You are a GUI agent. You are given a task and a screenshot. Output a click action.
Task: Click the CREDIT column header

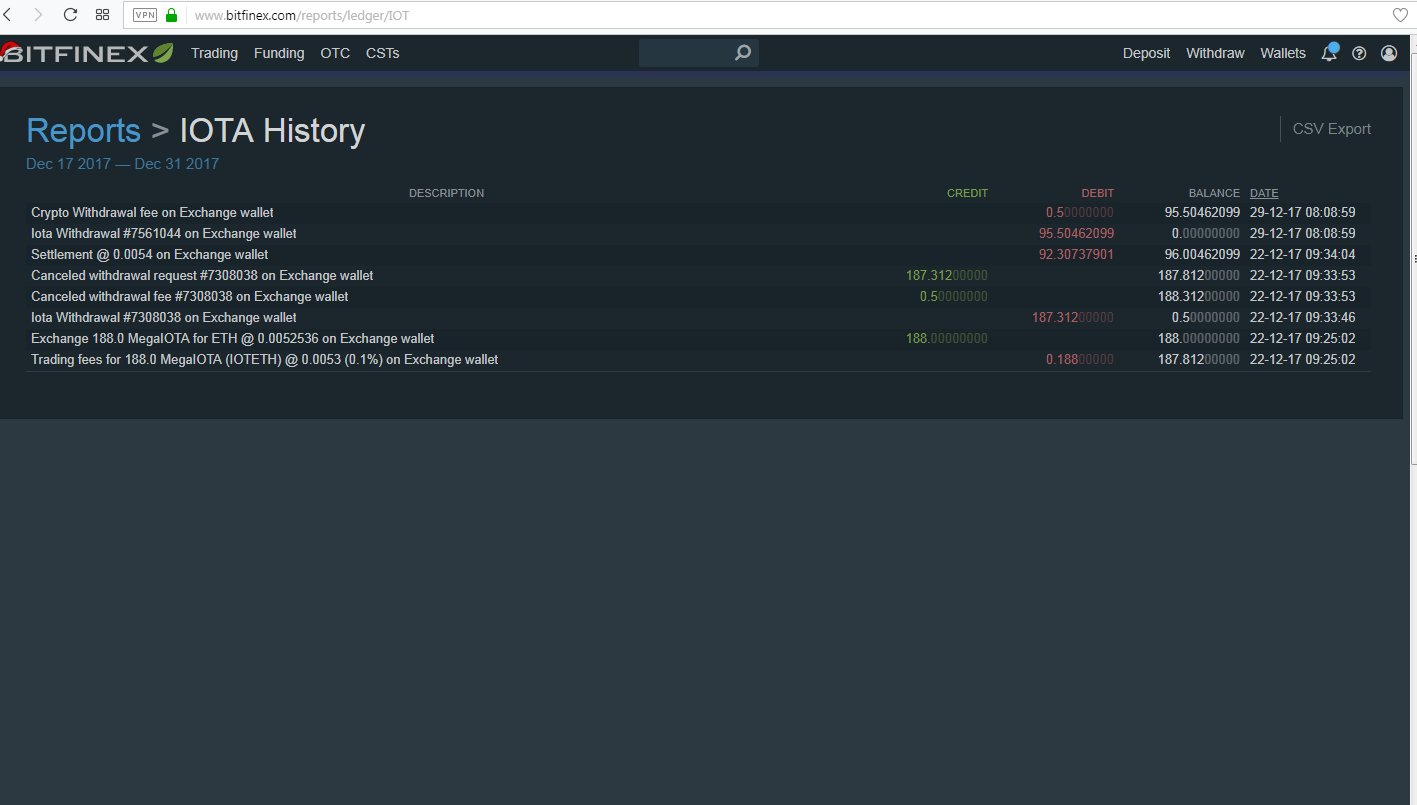[x=967, y=193]
